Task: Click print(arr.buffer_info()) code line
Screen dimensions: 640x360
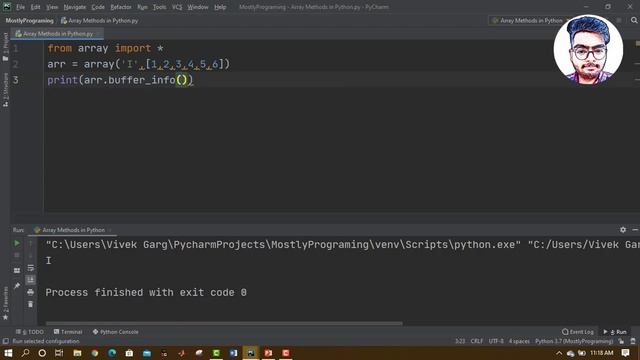Action: (120, 80)
